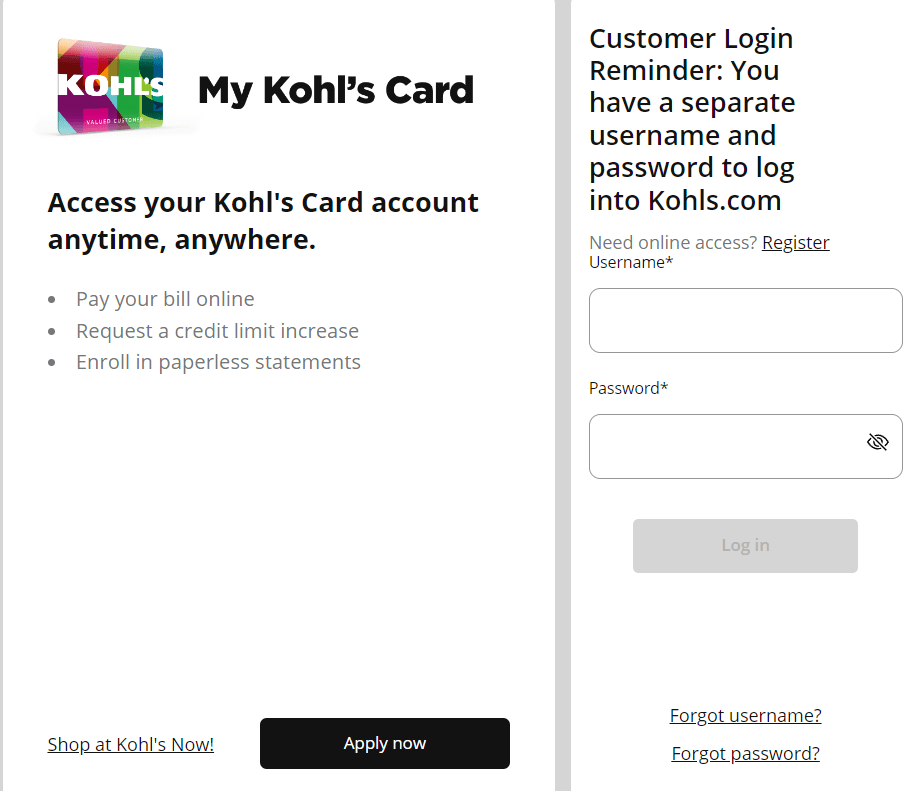Visit Shop at Kohl's Now!
Image resolution: width=918 pixels, height=791 pixels.
click(130, 744)
